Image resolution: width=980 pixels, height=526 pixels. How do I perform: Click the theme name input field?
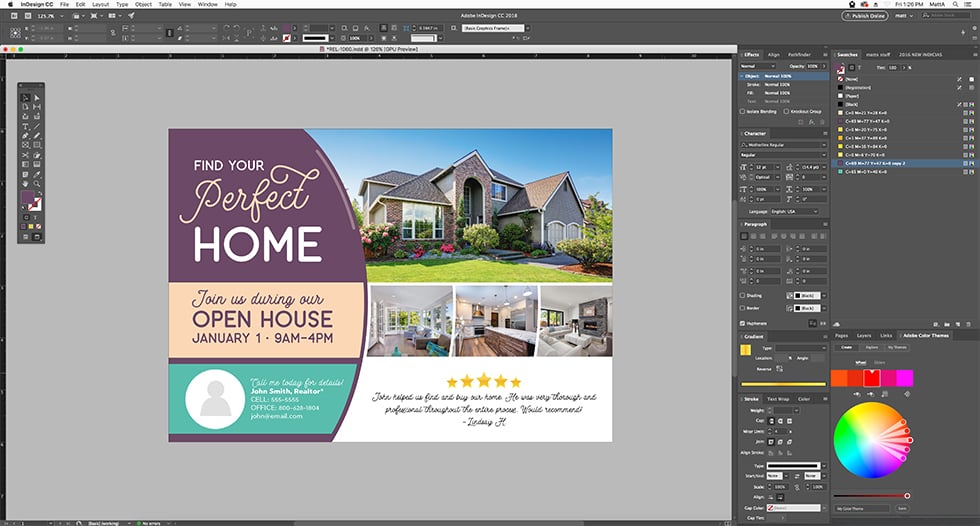coord(862,509)
